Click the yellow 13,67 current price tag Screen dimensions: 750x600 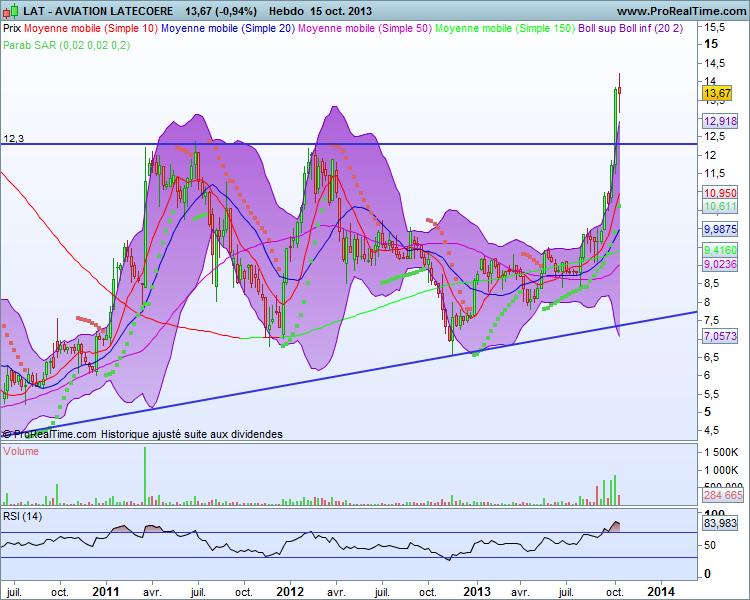[x=717, y=93]
